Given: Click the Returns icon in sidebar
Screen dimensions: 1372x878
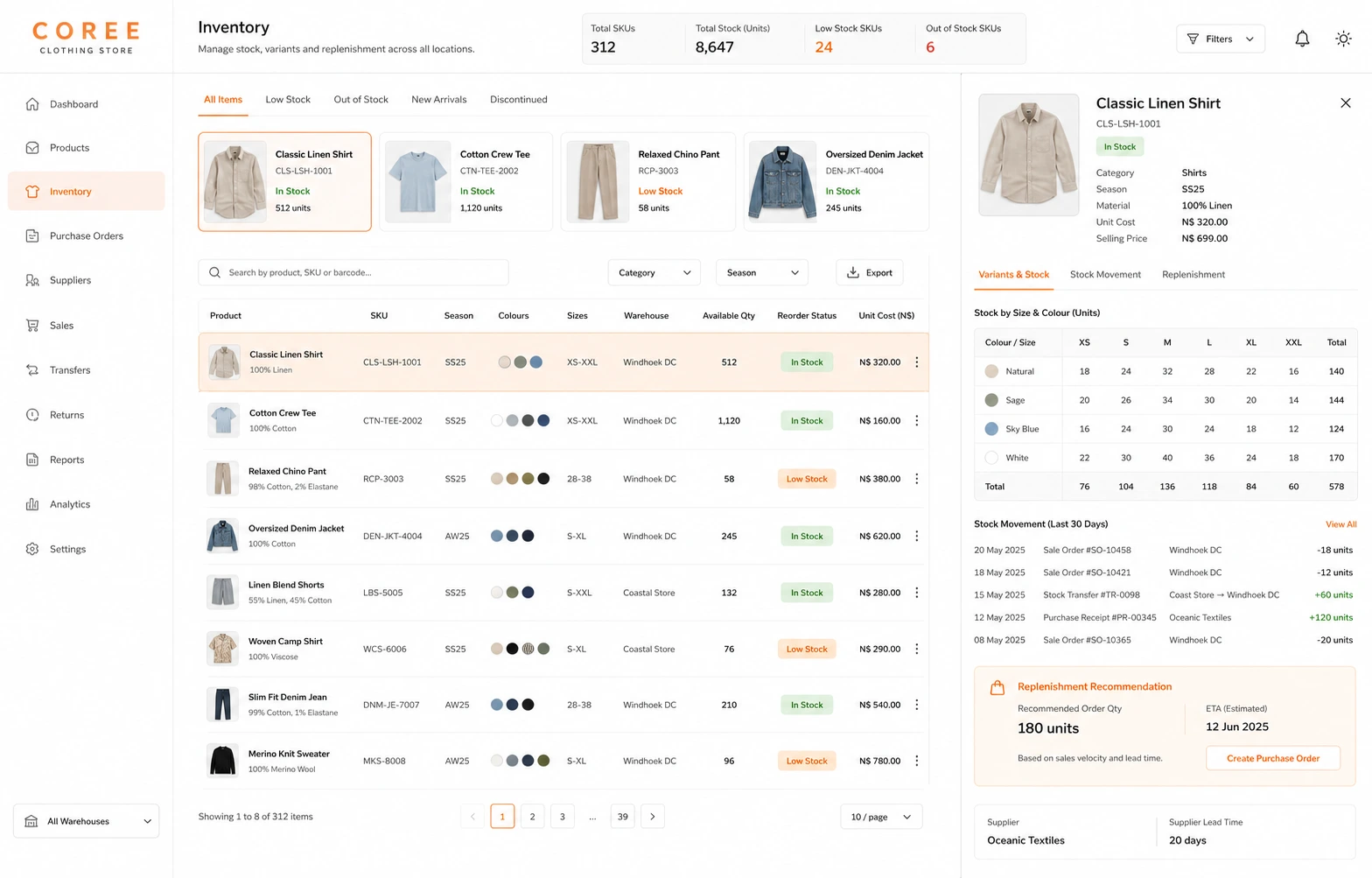Looking at the screenshot, I should (x=32, y=415).
